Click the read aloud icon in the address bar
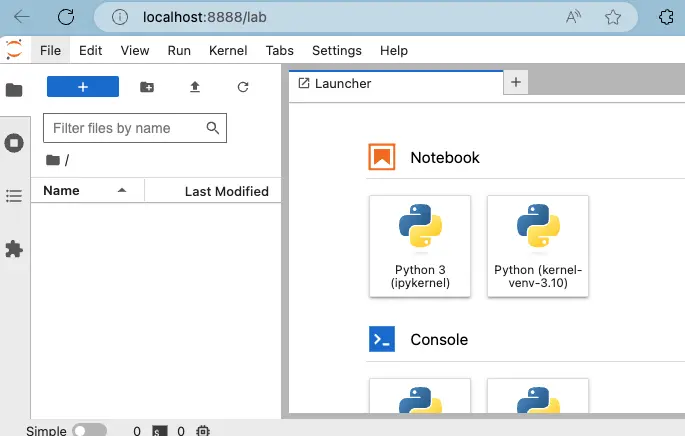 pyautogui.click(x=573, y=17)
